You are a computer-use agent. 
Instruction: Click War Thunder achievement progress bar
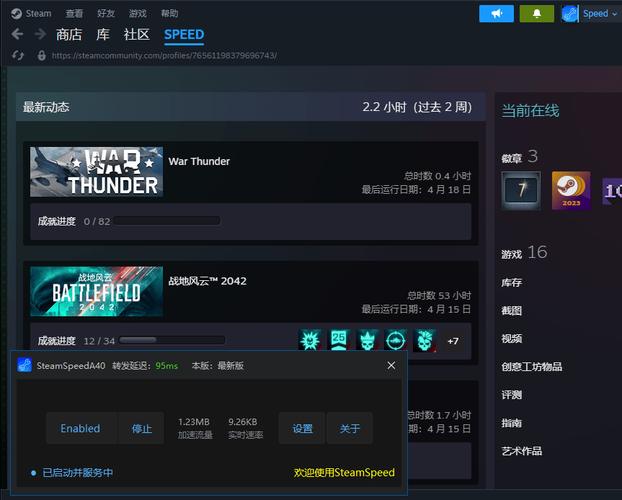(x=167, y=221)
